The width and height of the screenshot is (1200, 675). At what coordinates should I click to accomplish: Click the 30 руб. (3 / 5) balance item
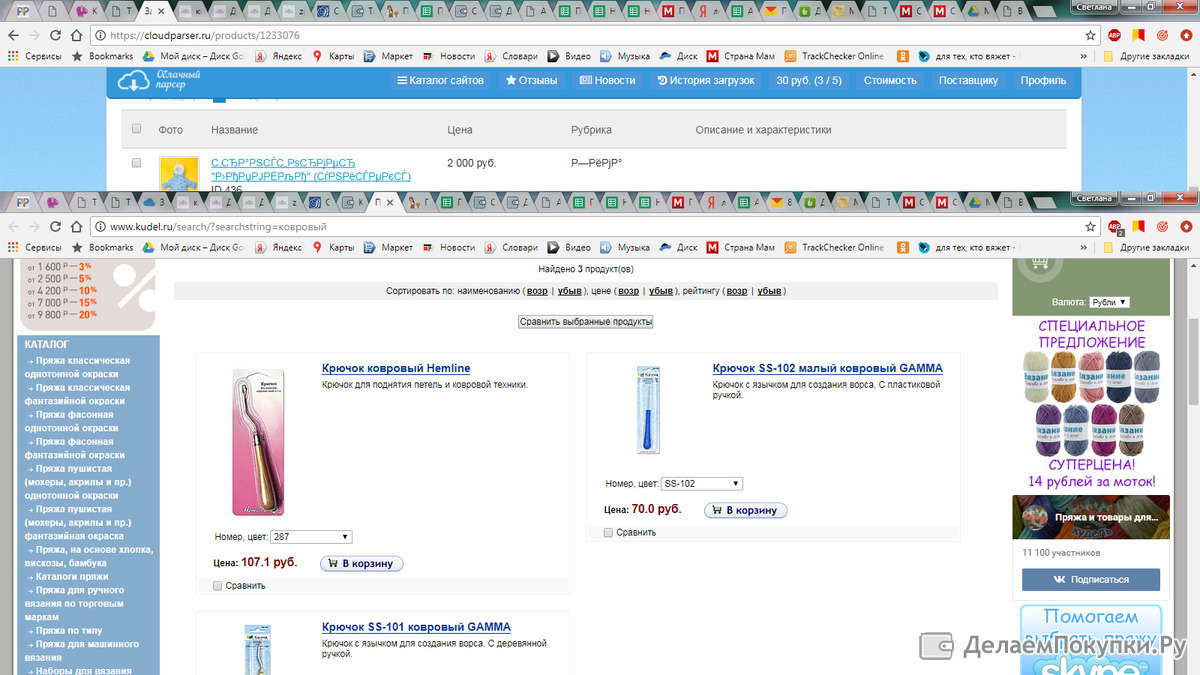coord(809,80)
